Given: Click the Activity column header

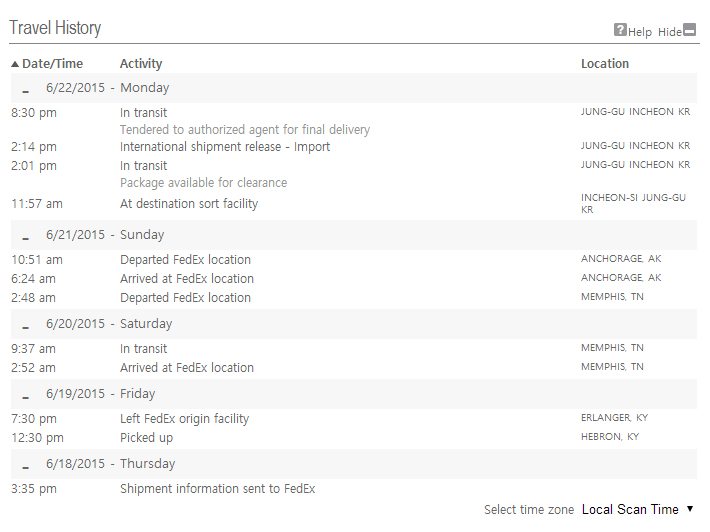Looking at the screenshot, I should tap(141, 64).
